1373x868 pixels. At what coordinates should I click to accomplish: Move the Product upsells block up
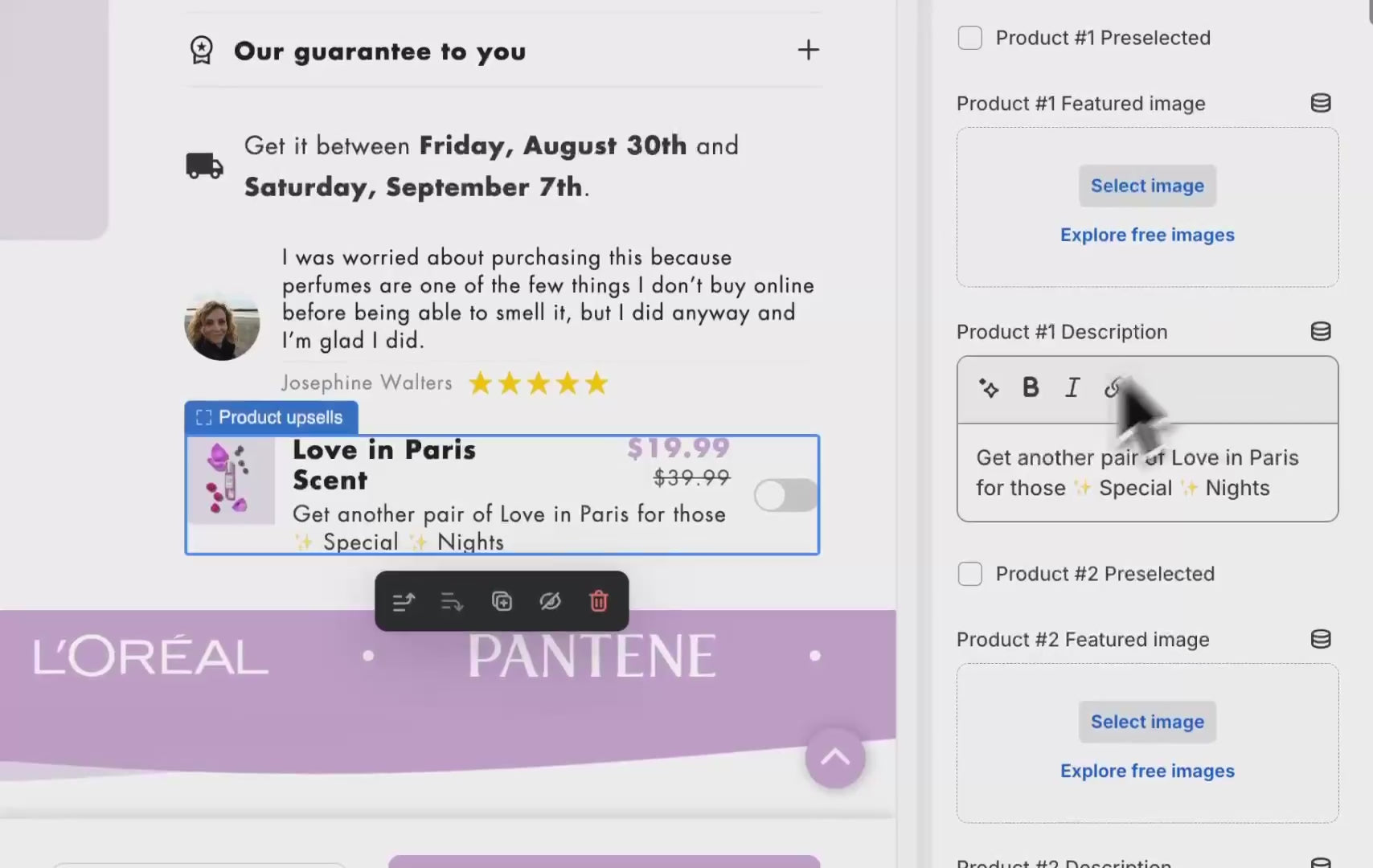pos(404,602)
